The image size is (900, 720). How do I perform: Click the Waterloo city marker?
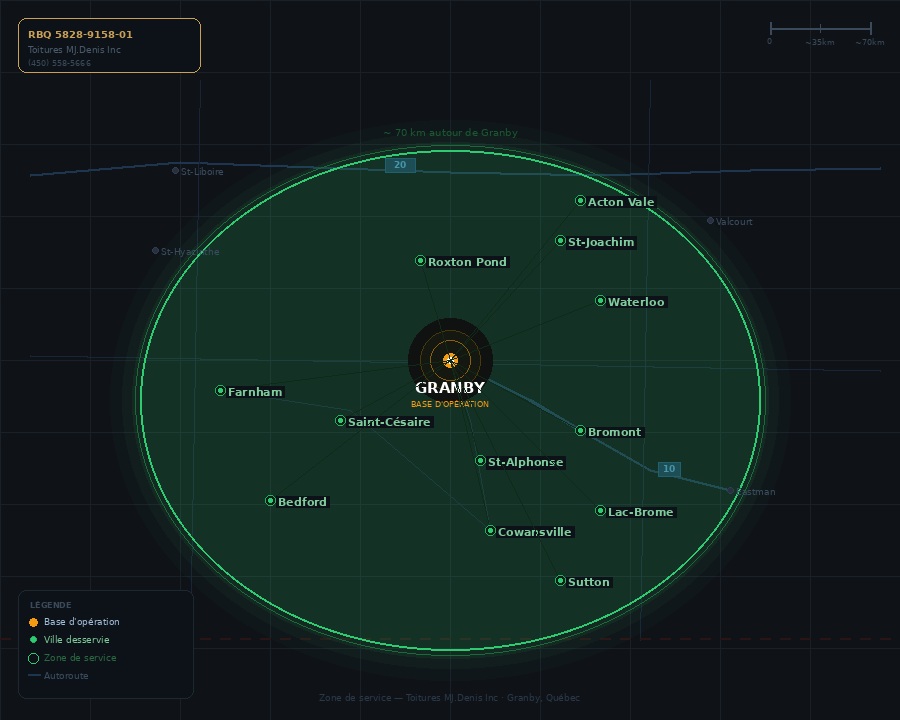[x=600, y=301]
